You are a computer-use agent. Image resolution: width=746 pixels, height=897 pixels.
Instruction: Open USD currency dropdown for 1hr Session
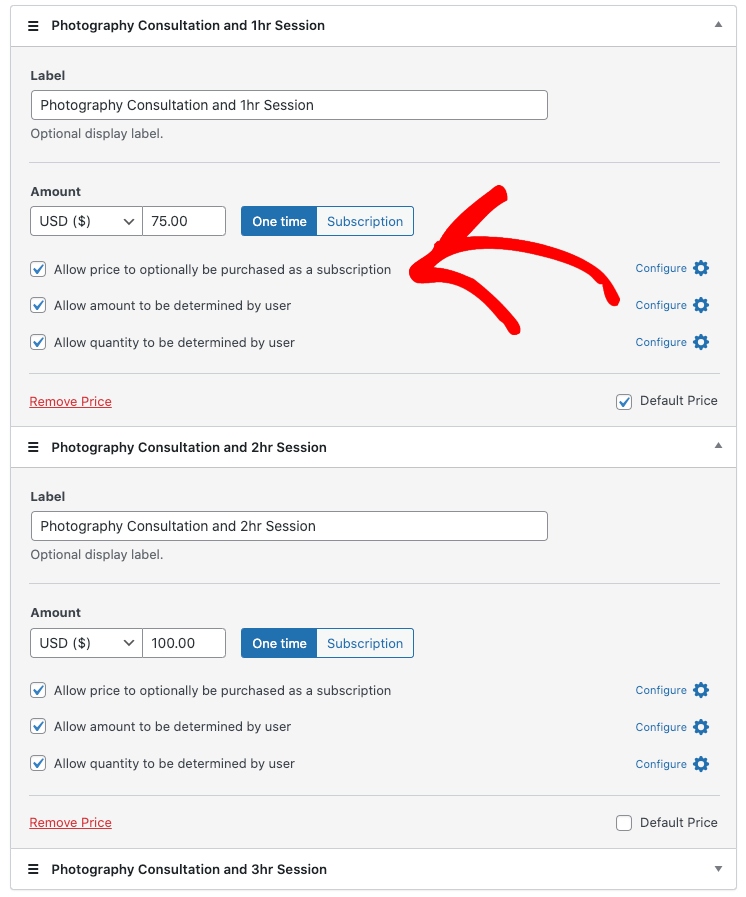click(86, 221)
